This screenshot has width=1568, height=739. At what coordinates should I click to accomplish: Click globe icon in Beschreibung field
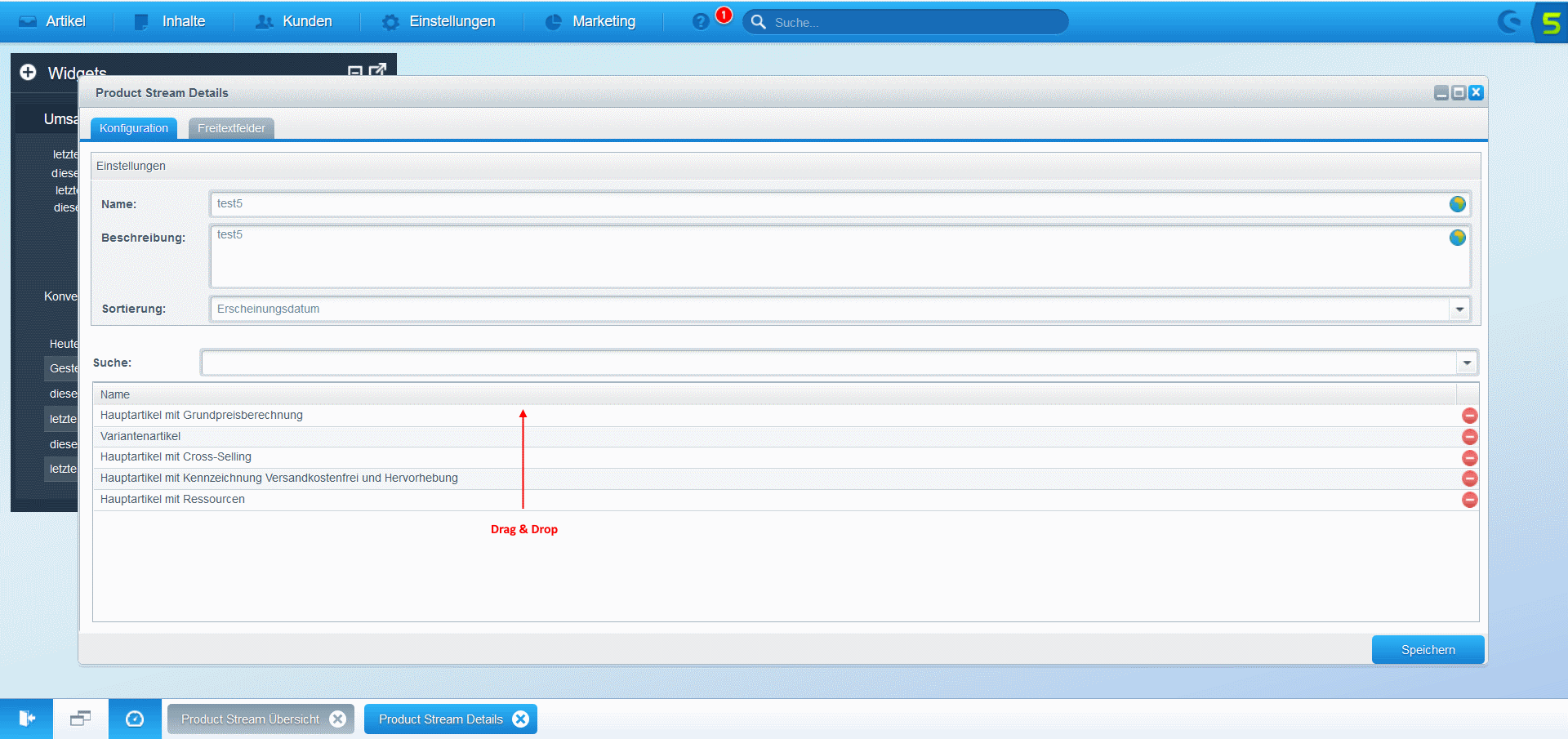click(x=1457, y=238)
